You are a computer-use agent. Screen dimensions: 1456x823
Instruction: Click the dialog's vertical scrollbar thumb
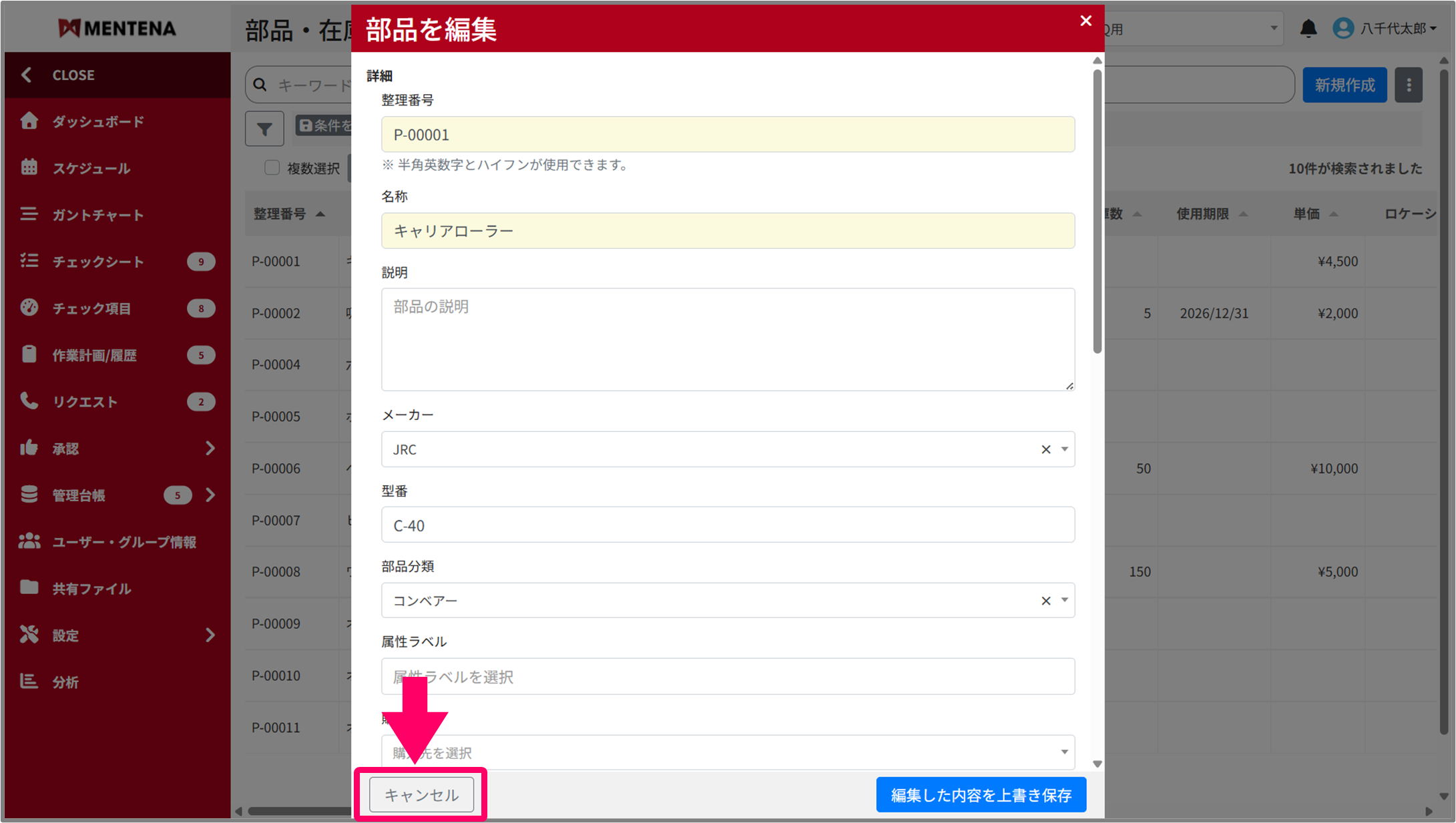pos(1097,210)
